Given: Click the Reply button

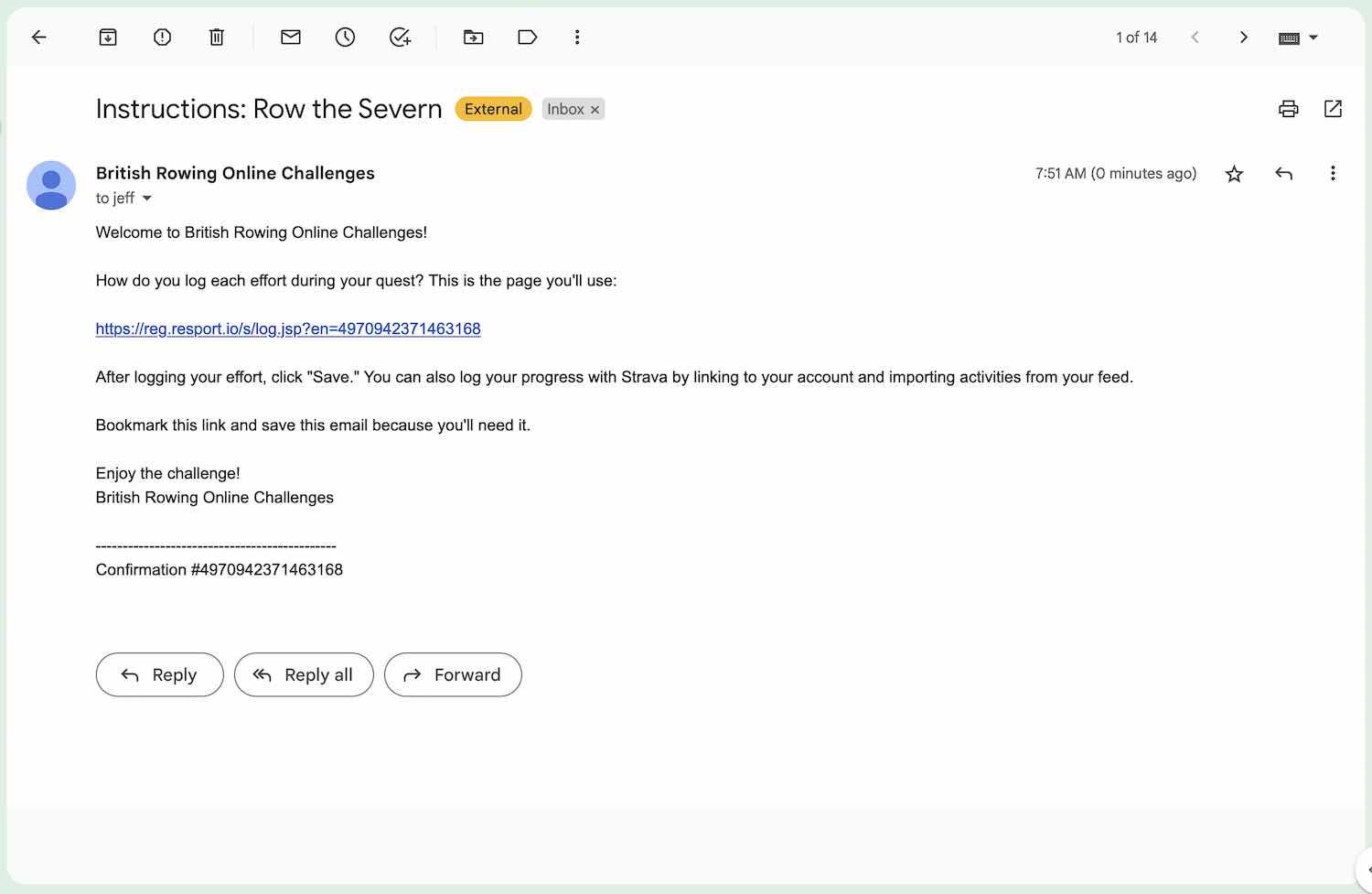Looking at the screenshot, I should (x=159, y=674).
